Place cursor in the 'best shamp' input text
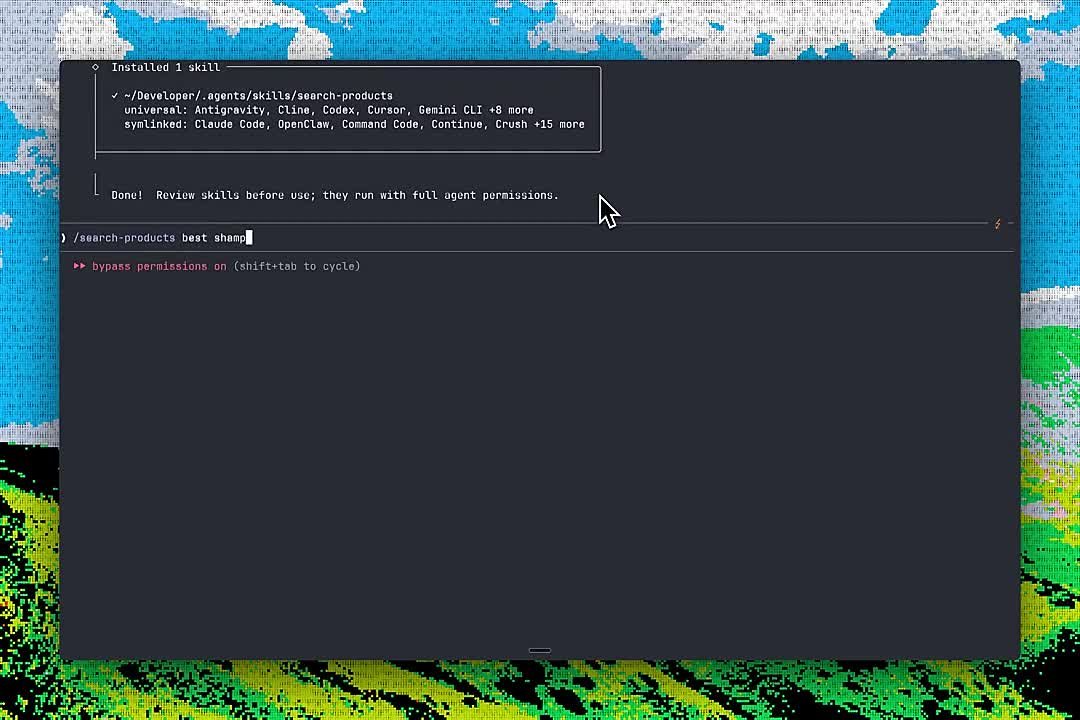Image resolution: width=1080 pixels, height=720 pixels. click(x=214, y=238)
